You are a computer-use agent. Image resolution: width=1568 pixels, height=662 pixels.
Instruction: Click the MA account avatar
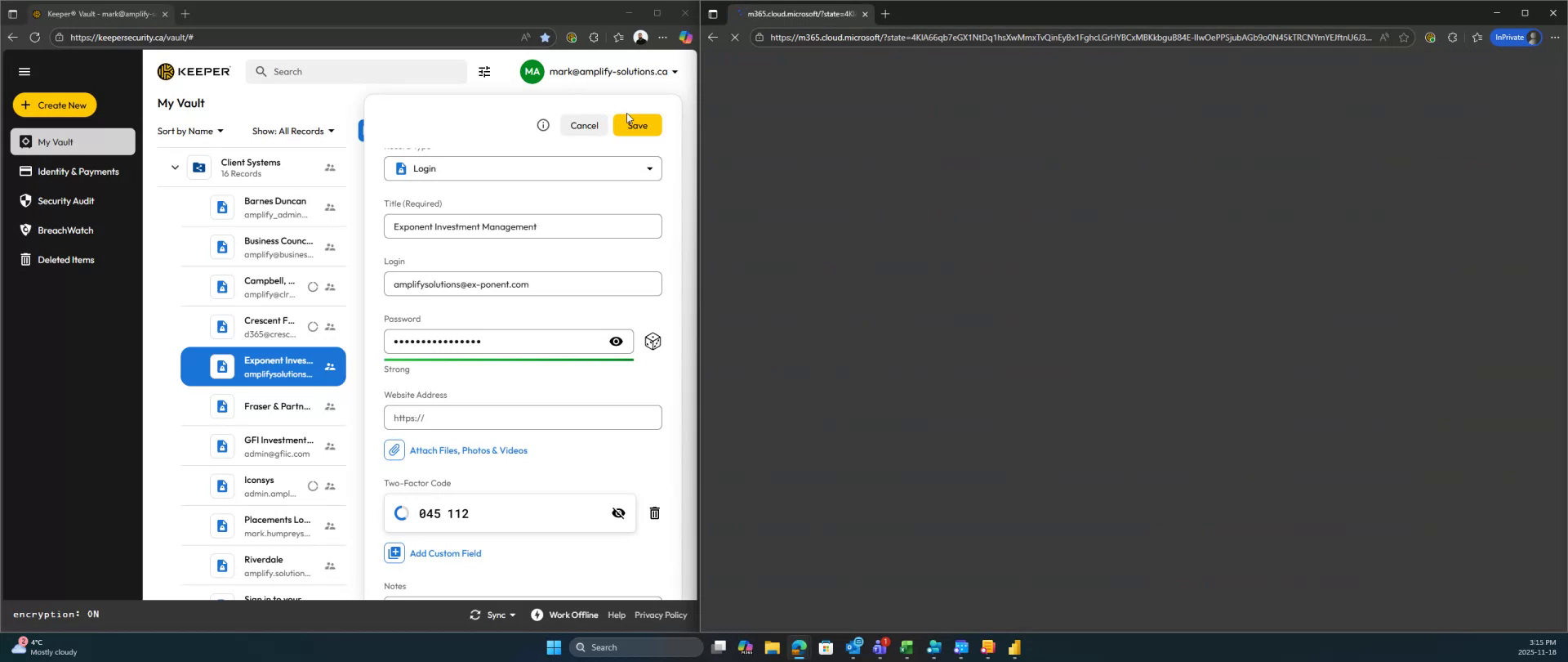tap(532, 72)
